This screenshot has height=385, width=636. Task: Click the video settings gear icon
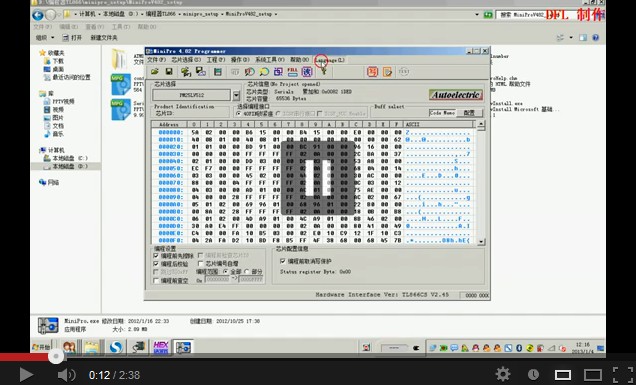coord(503,374)
